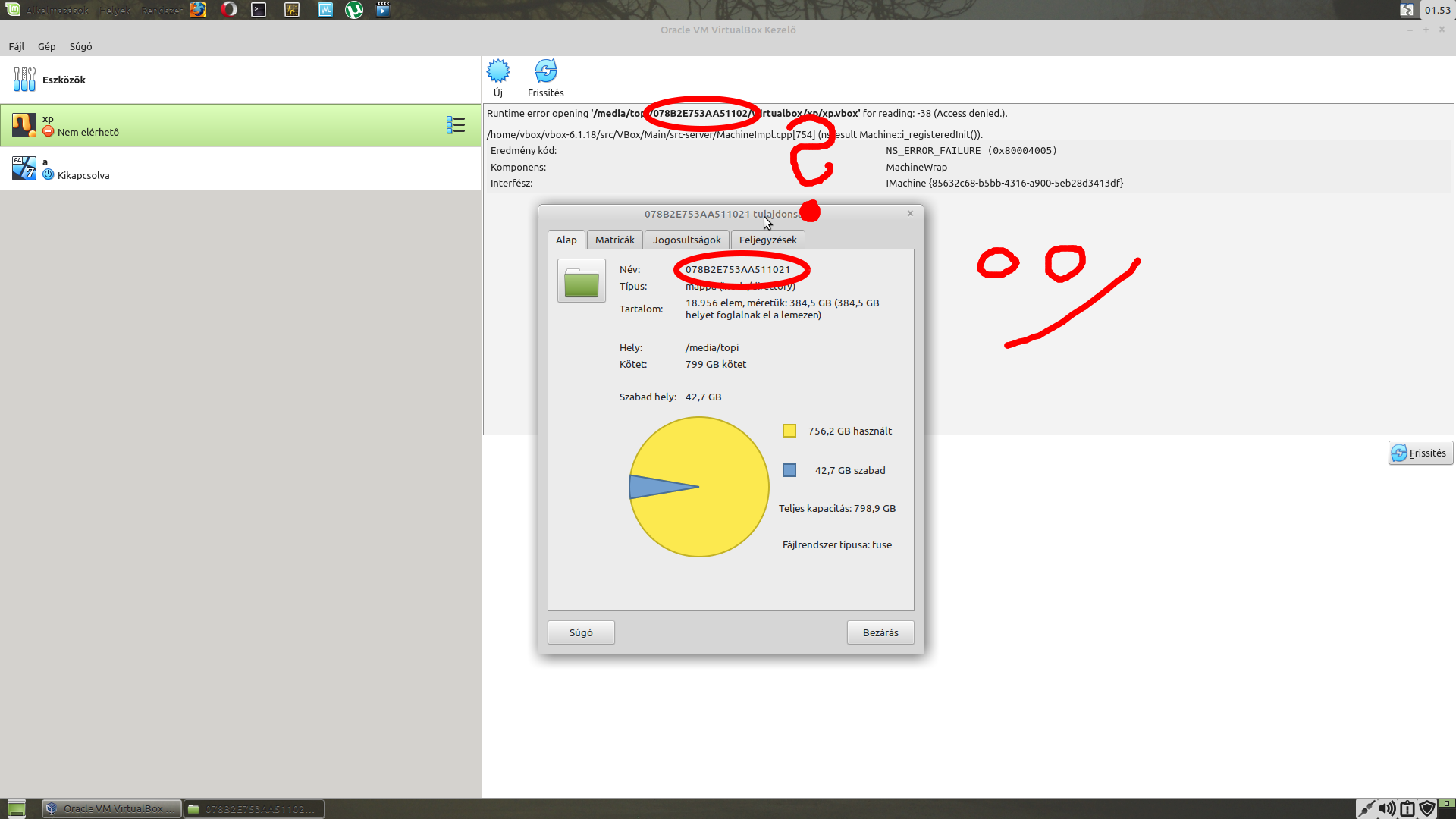
Task: Click the IMachine interface GUID text
Action: (1004, 183)
